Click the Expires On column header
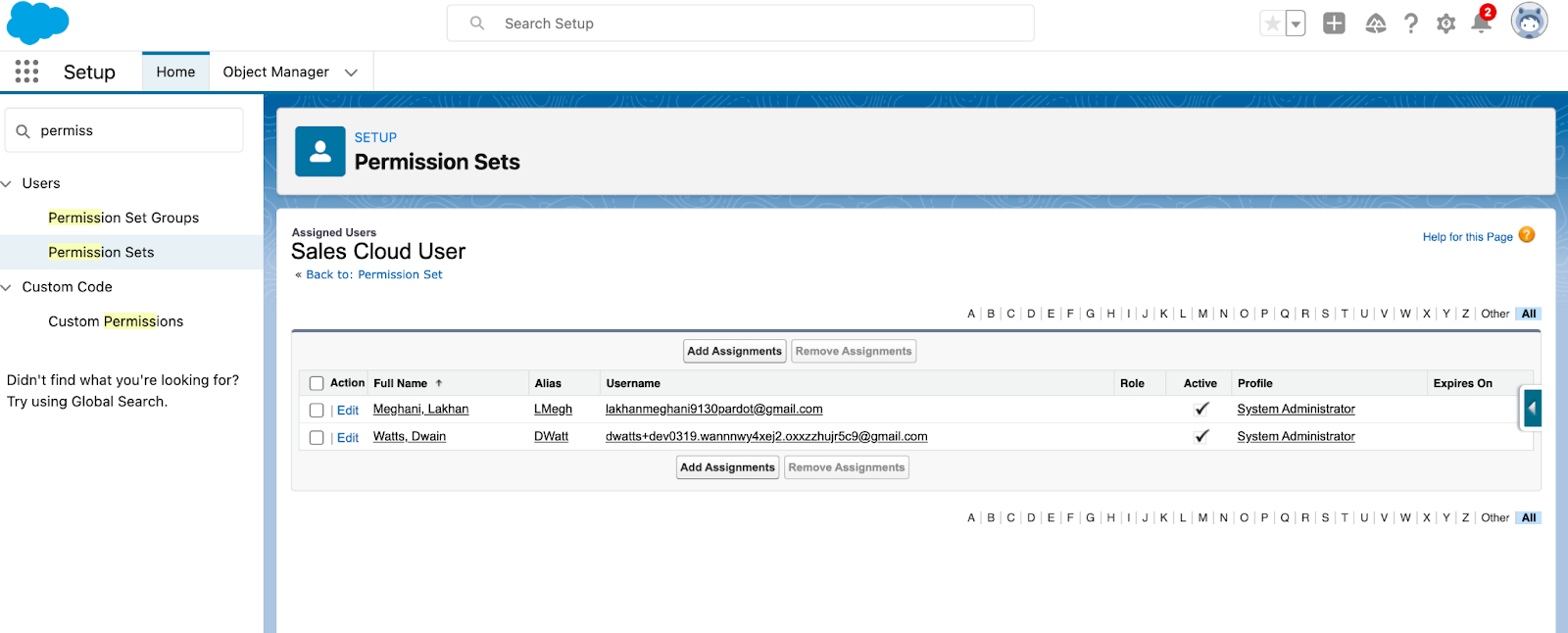This screenshot has height=633, width=1568. [x=1463, y=383]
